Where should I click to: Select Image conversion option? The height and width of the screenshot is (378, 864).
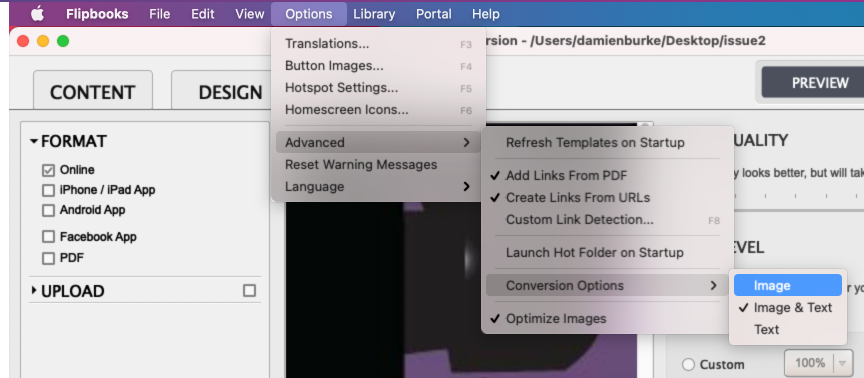click(788, 285)
